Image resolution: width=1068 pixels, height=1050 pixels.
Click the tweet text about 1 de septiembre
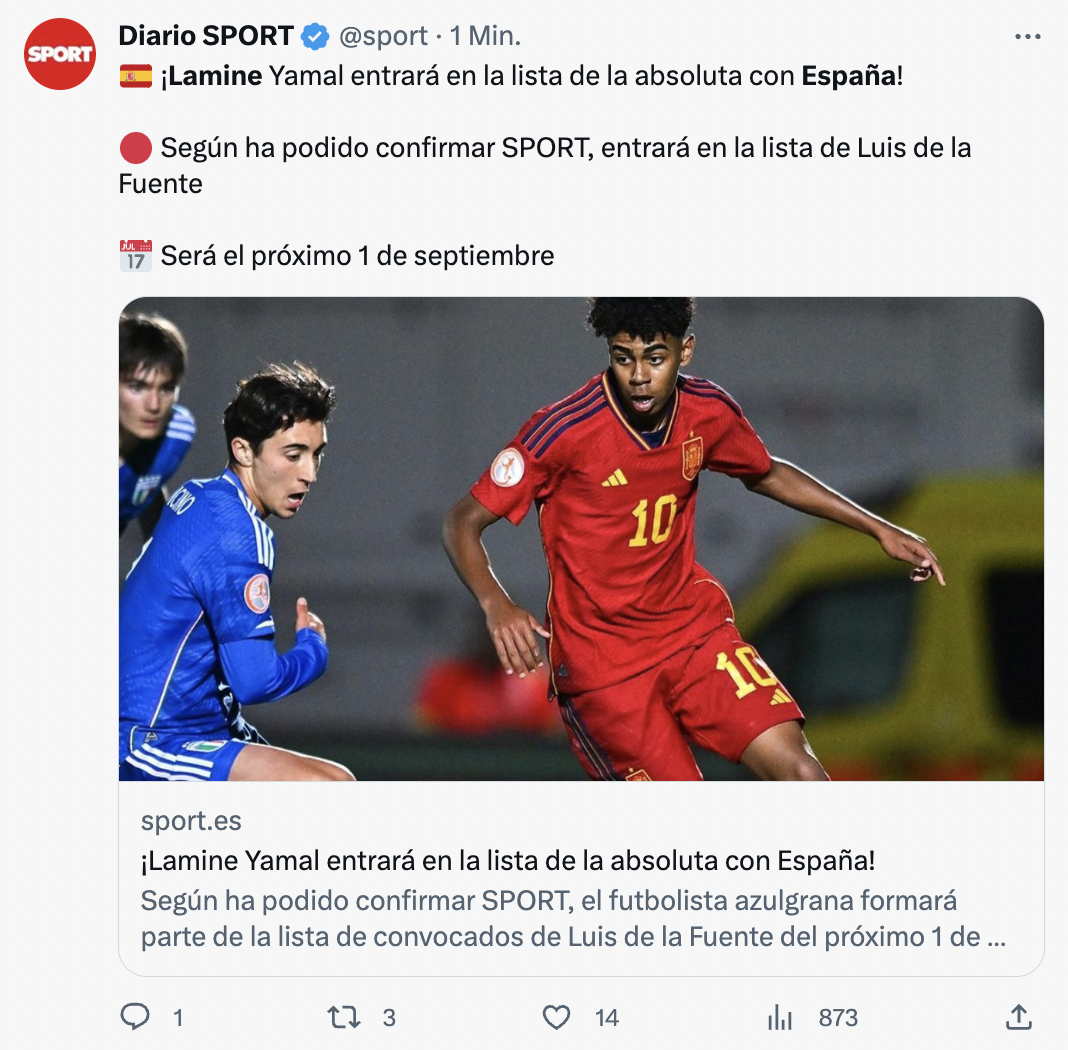pyautogui.click(x=357, y=256)
